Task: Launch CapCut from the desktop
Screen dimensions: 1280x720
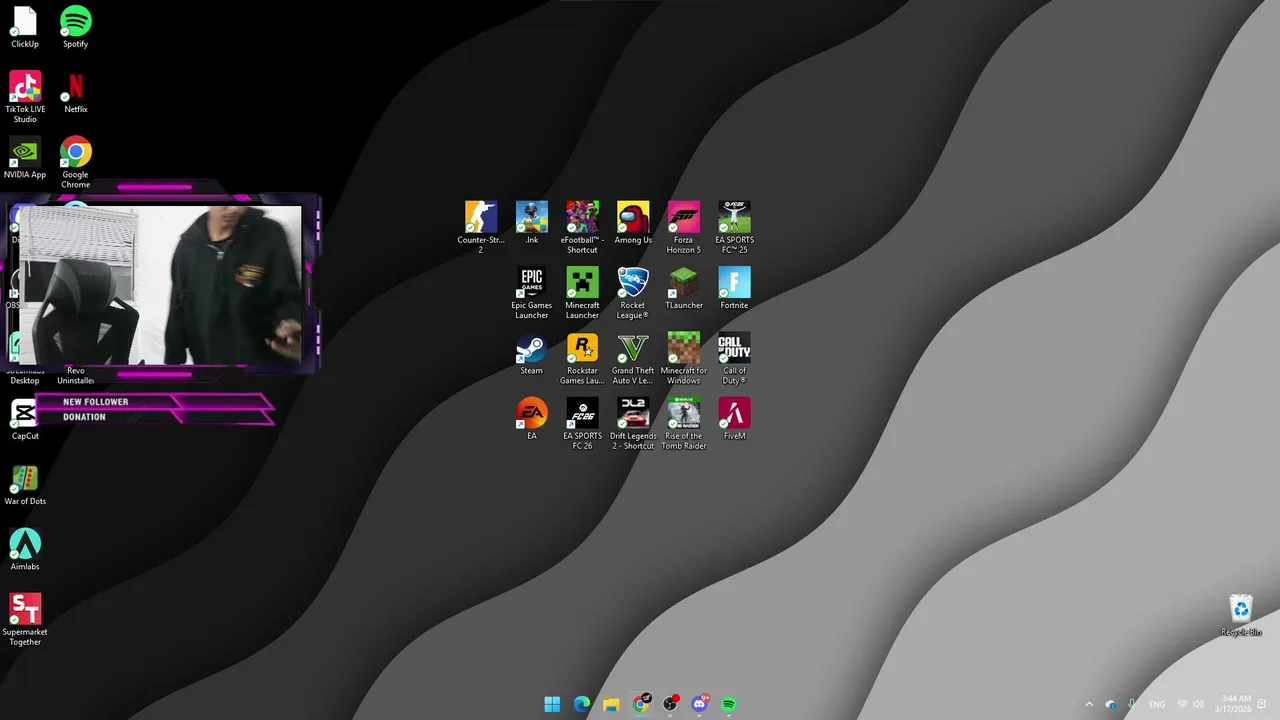Action: tap(25, 419)
